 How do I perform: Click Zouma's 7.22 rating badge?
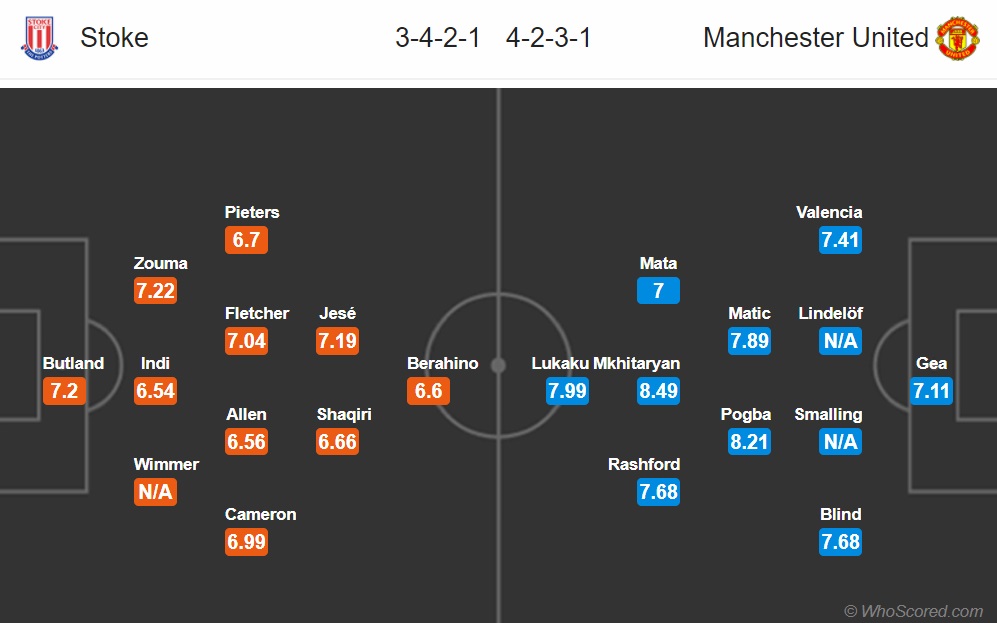pos(155,291)
